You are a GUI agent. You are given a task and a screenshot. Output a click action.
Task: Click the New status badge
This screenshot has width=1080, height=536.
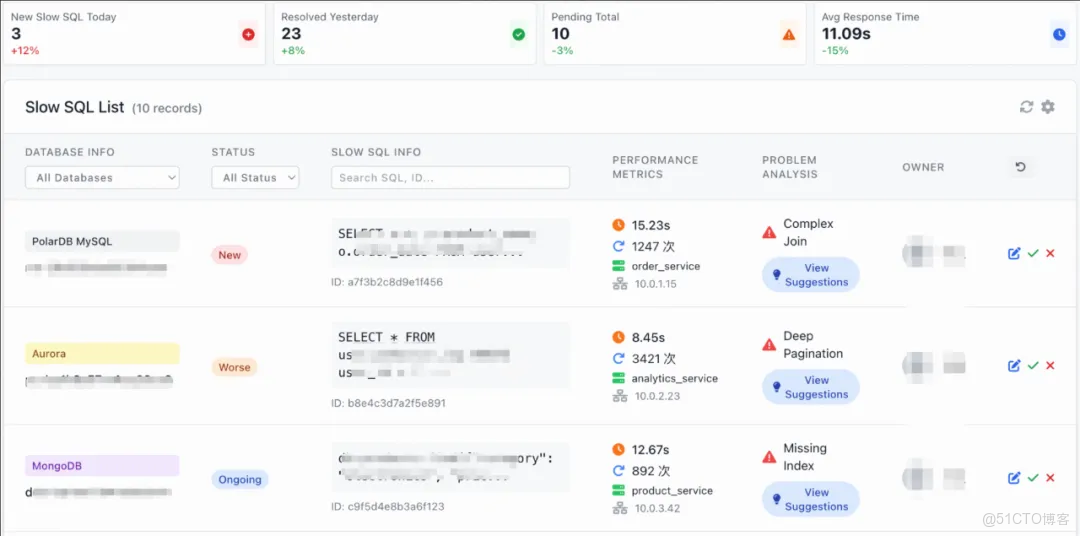point(229,255)
